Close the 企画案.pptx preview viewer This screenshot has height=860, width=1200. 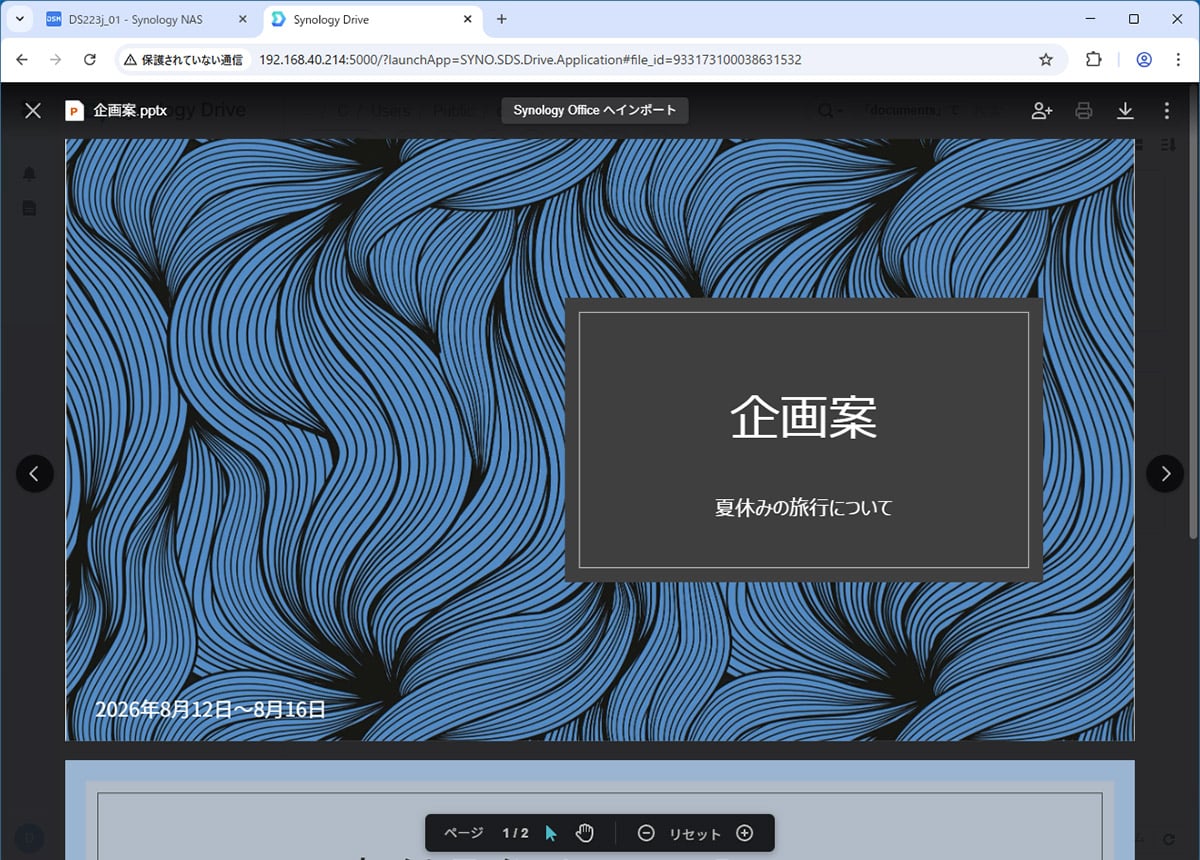(x=33, y=110)
